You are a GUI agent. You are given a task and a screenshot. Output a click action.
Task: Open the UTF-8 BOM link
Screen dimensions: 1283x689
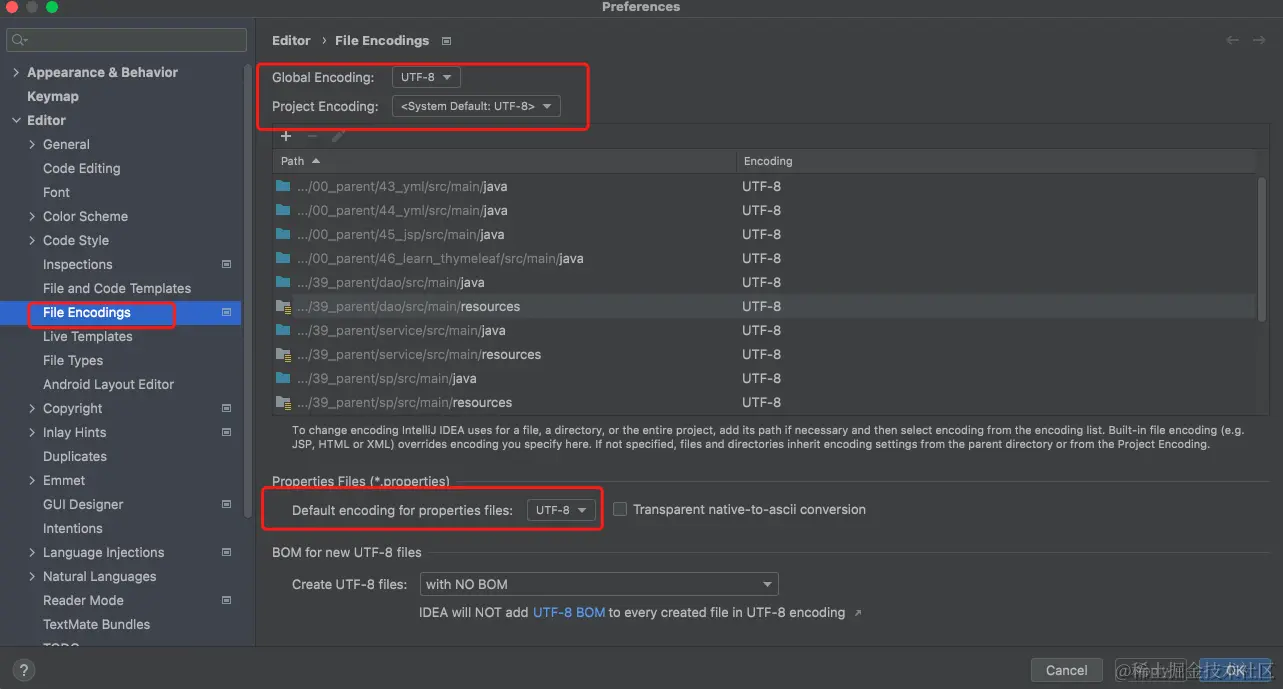point(569,612)
